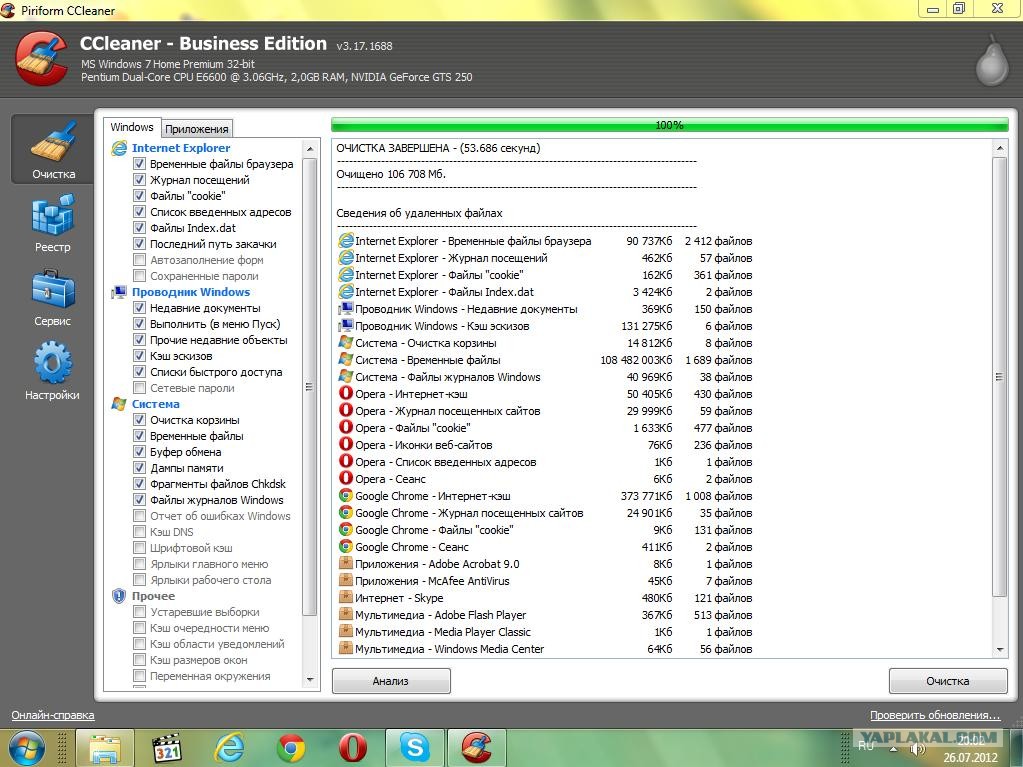Viewport: 1023px width, 767px height.
Task: Open Windows Explorer from taskbar
Action: coord(105,748)
